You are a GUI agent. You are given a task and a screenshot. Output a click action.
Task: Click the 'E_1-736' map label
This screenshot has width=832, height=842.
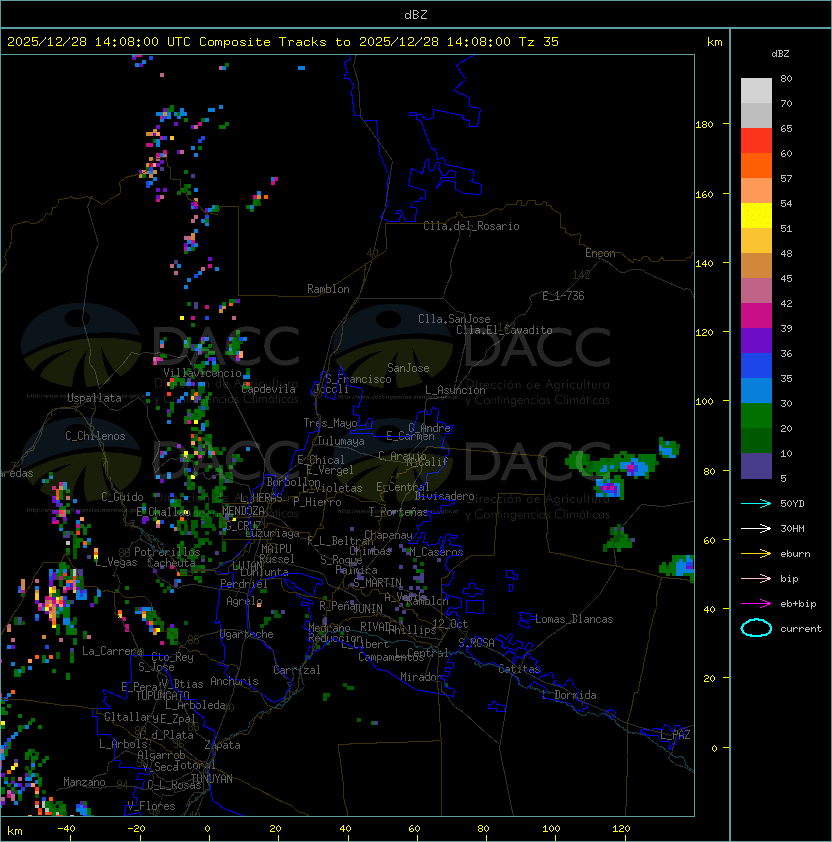click(x=563, y=296)
